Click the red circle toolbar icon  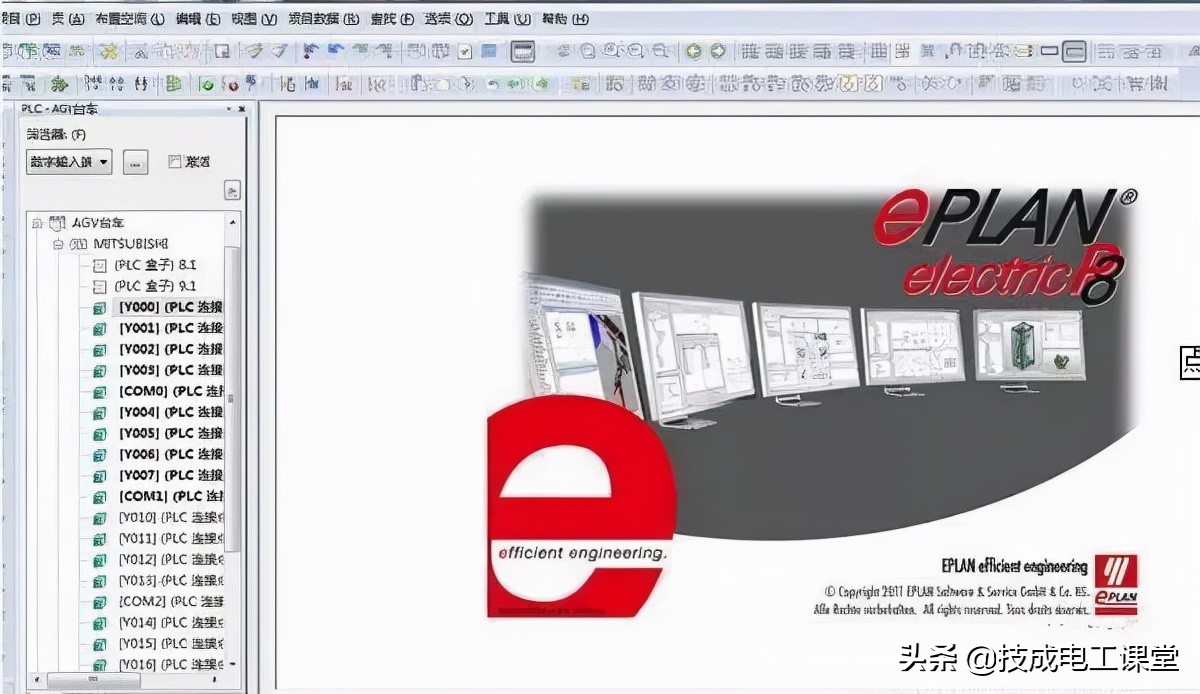[229, 85]
